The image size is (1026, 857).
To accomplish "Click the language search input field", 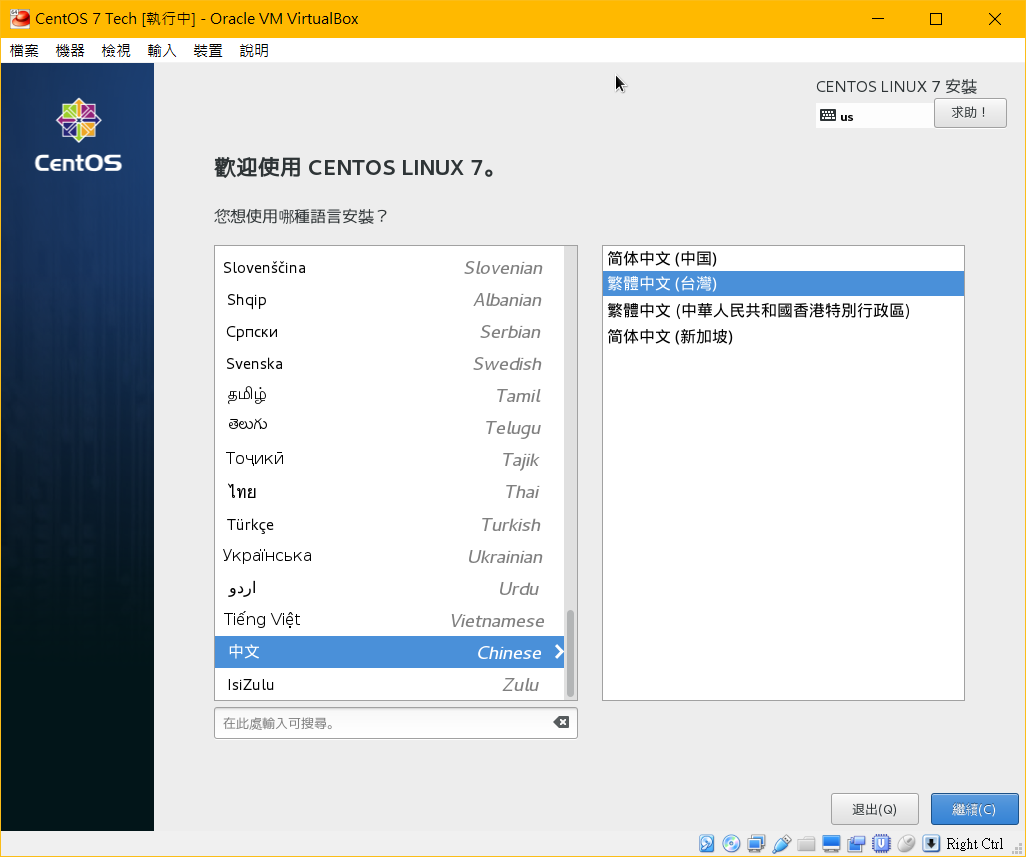I will (380, 723).
